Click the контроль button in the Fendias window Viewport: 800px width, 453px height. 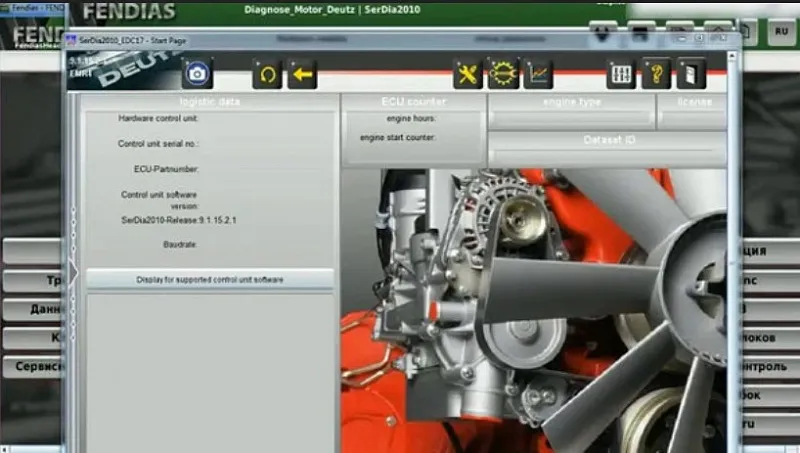click(769, 366)
